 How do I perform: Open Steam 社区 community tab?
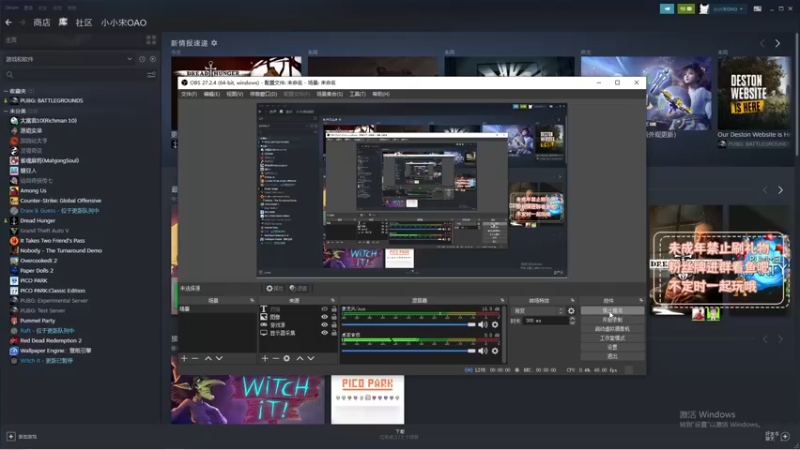pyautogui.click(x=84, y=22)
